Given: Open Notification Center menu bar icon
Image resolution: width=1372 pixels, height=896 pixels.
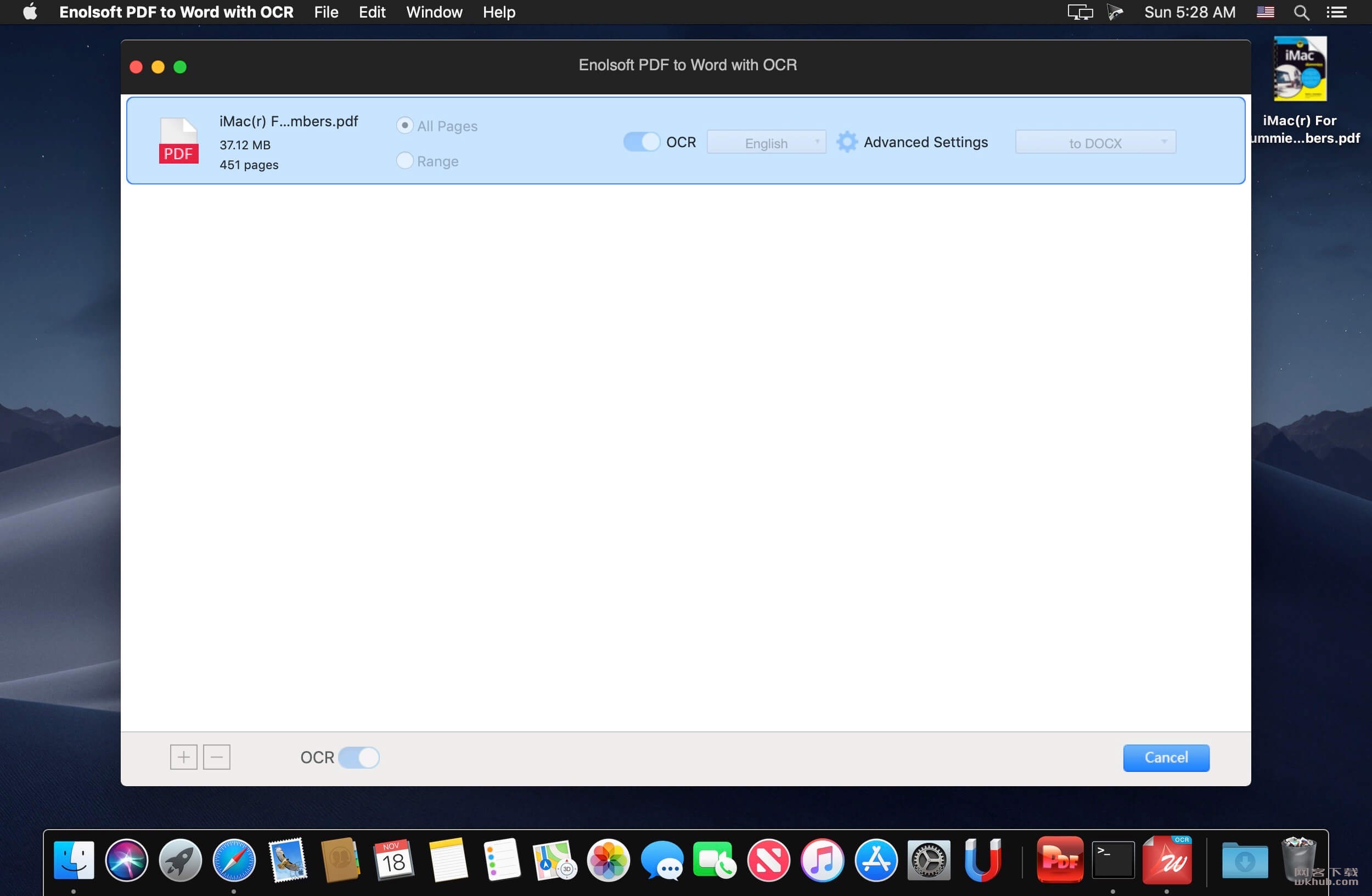Looking at the screenshot, I should (1336, 12).
